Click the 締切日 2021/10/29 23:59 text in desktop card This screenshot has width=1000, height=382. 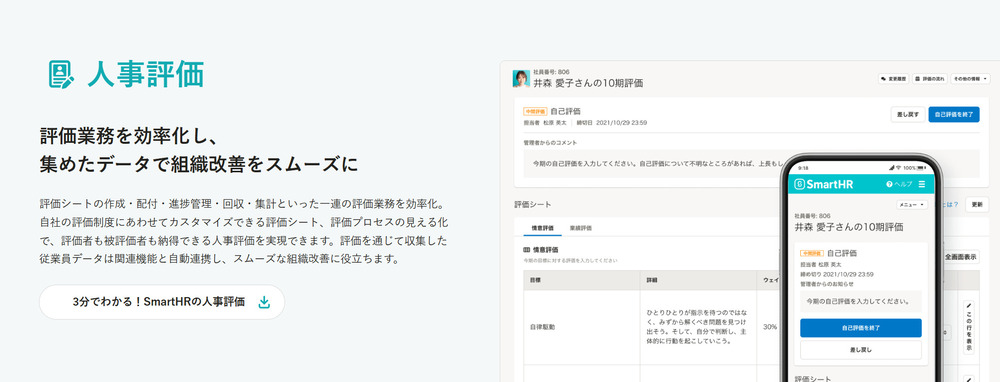pyautogui.click(x=612, y=122)
